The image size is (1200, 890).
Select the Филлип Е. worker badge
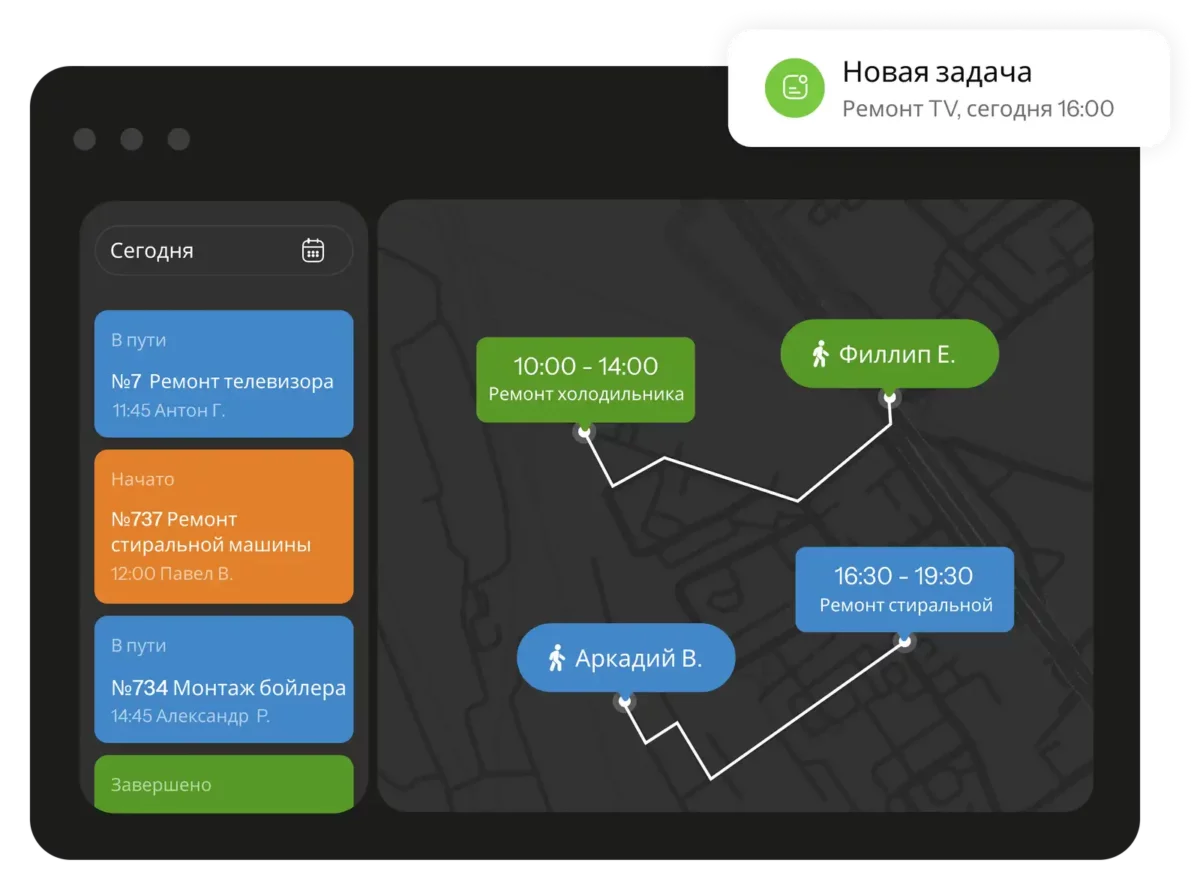pos(889,353)
